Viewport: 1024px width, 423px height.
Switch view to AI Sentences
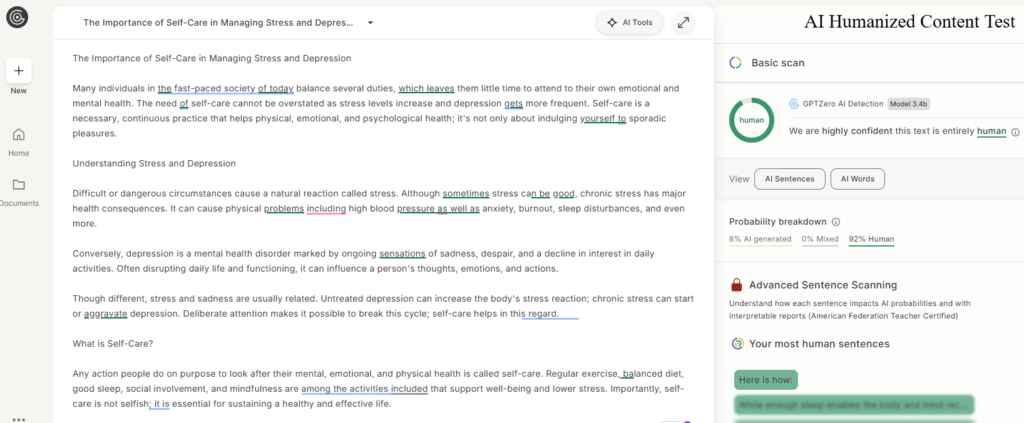[x=790, y=179]
